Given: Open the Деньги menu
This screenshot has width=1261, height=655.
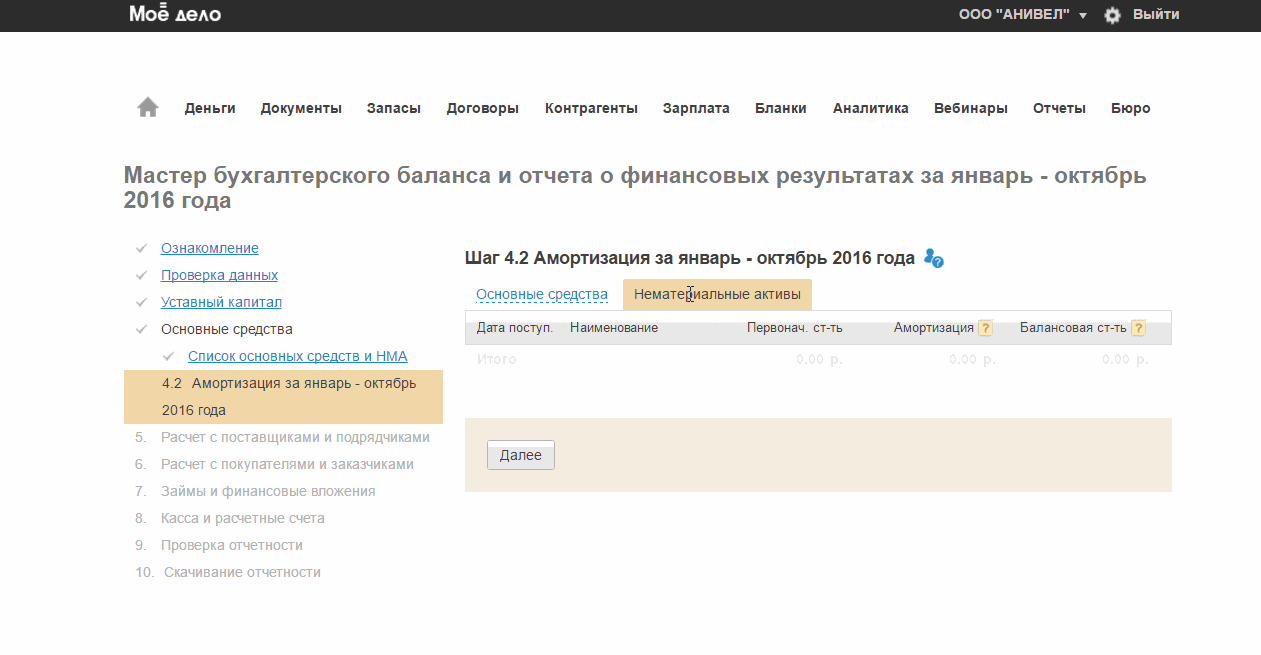Looking at the screenshot, I should pos(210,108).
